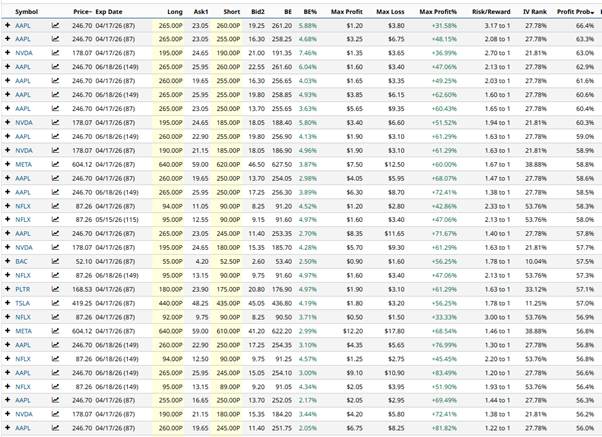The height and width of the screenshot is (437, 602).
Task: Open chart icon for NFLX 05/15/26 row
Action: tap(55, 220)
